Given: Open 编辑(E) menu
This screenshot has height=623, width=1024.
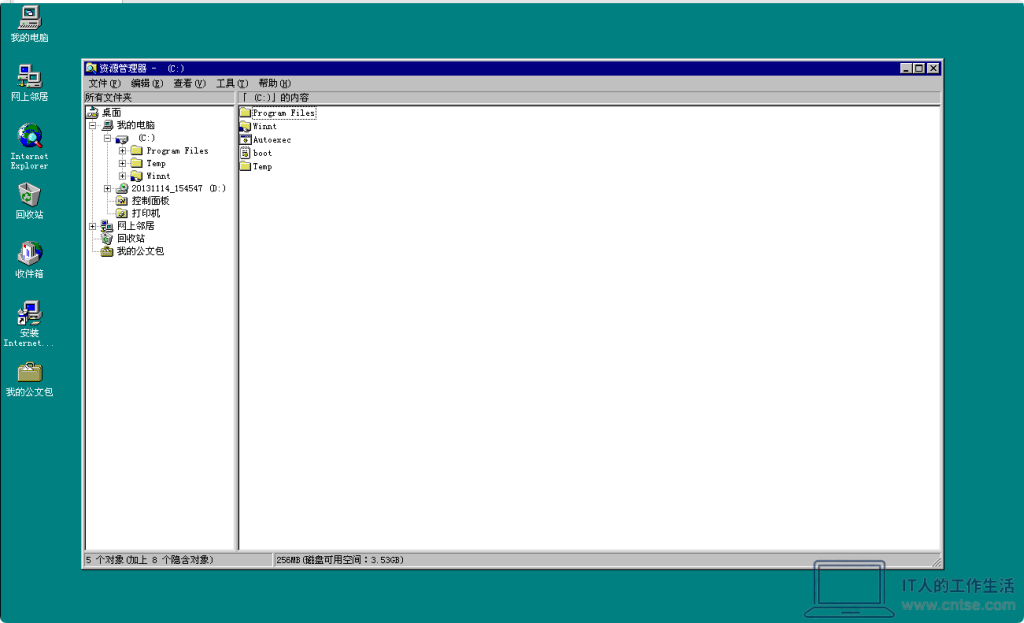Looking at the screenshot, I should (x=147, y=84).
